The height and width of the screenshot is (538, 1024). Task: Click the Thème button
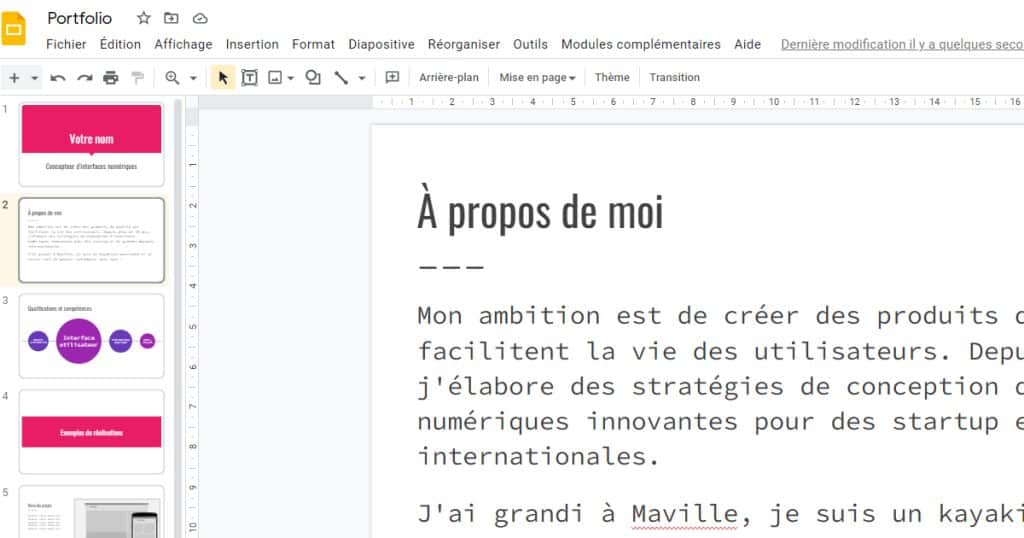[x=612, y=77]
